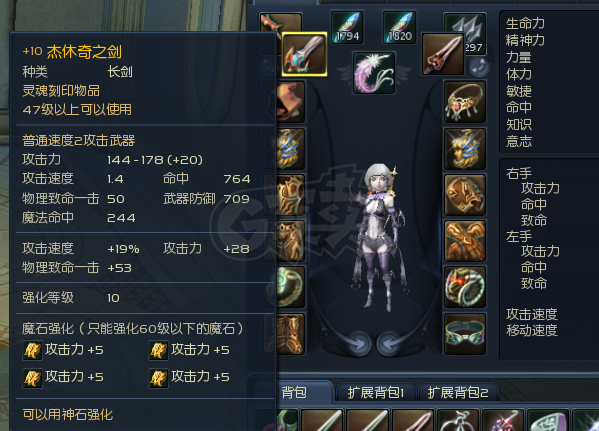This screenshot has height=431, width=599.
Task: Click the off-hand brown sword slot
Action: [x=443, y=54]
